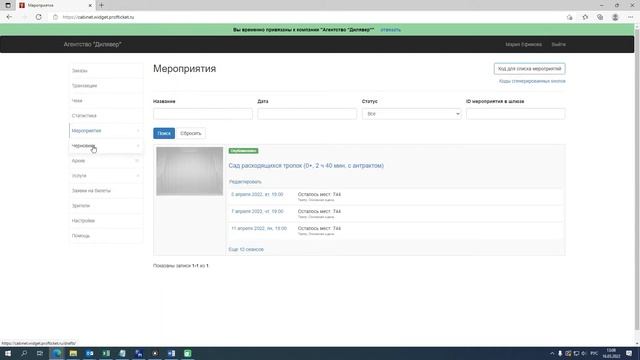Click the unlink link in green banner
Screen dimensions: 640x360
click(x=391, y=30)
